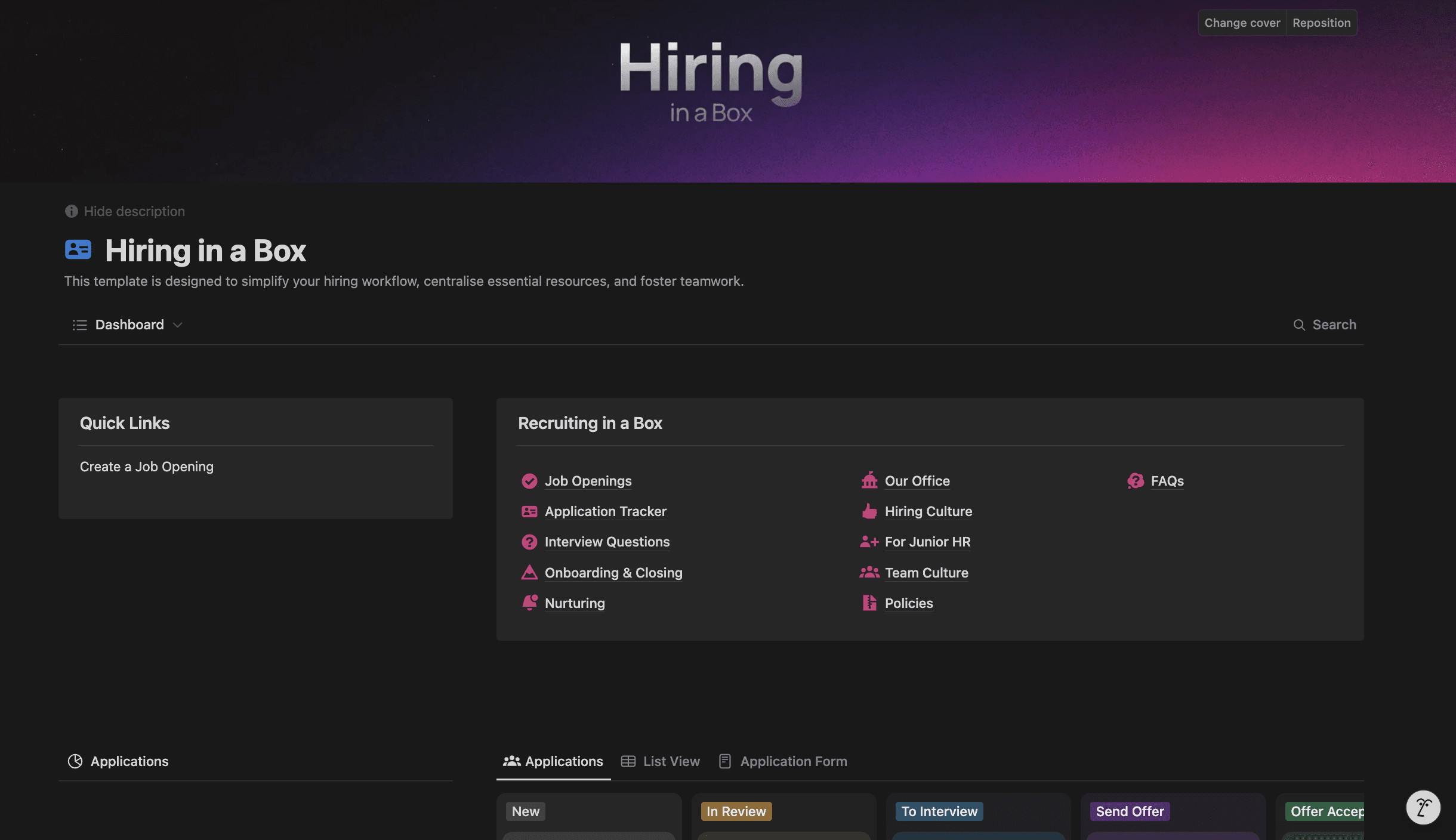Click the Job Openings checkmark icon

pyautogui.click(x=529, y=481)
